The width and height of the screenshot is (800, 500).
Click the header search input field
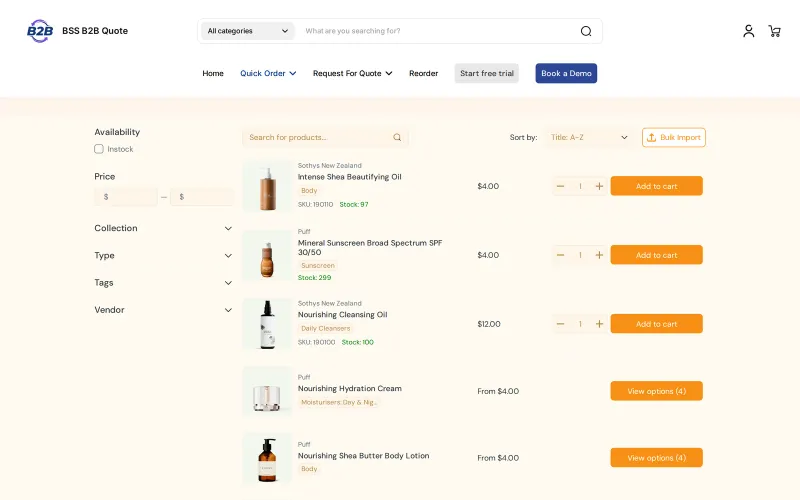[x=439, y=31]
